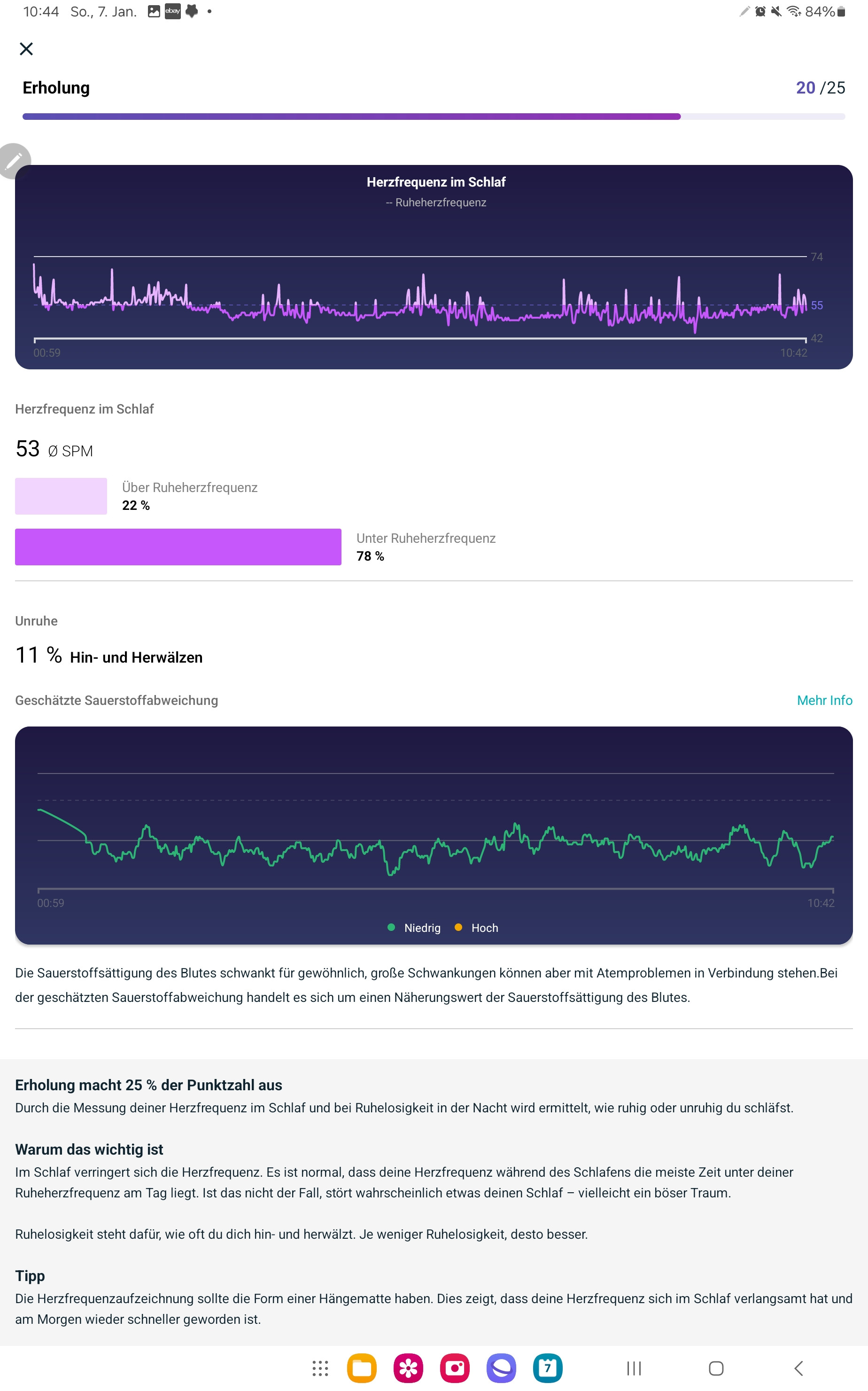Tap the Unter Ruheherzfrequenz purple bar
Viewport: 868px width, 1391px height.
[178, 547]
